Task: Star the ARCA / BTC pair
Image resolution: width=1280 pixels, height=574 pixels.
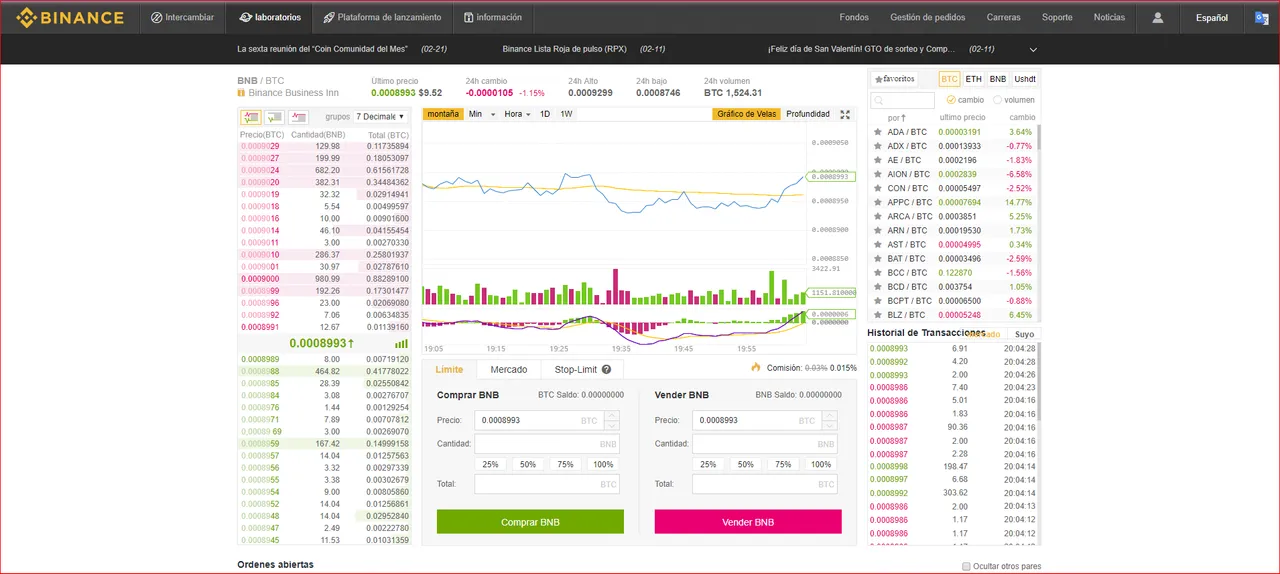Action: (x=878, y=216)
